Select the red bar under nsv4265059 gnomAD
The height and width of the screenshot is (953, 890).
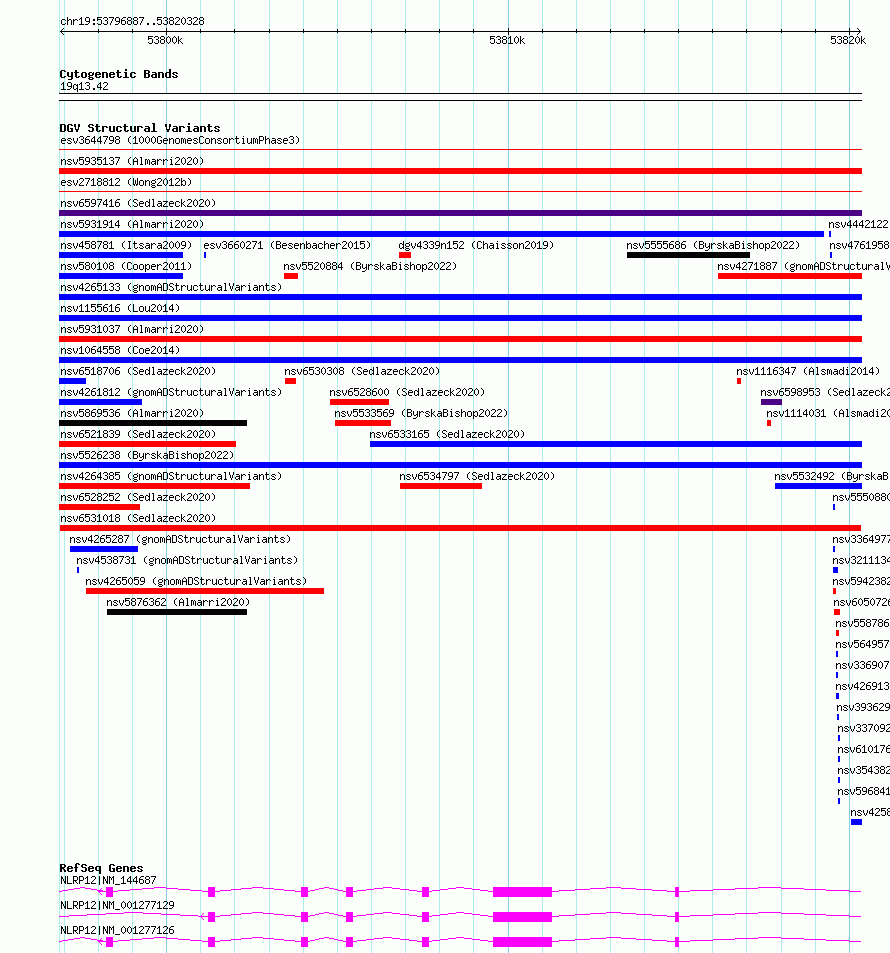click(x=205, y=591)
